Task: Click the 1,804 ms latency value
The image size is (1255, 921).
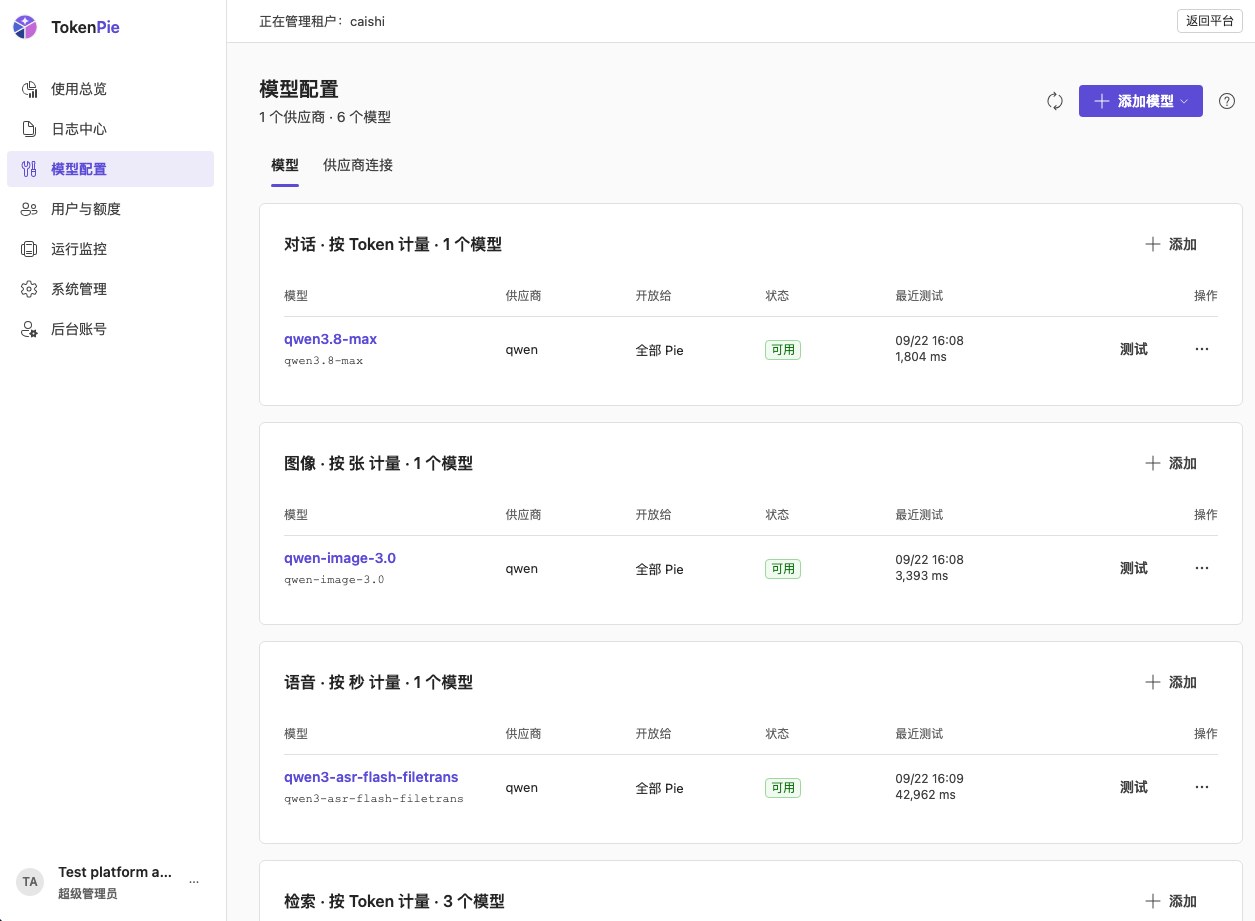Action: pos(921,357)
